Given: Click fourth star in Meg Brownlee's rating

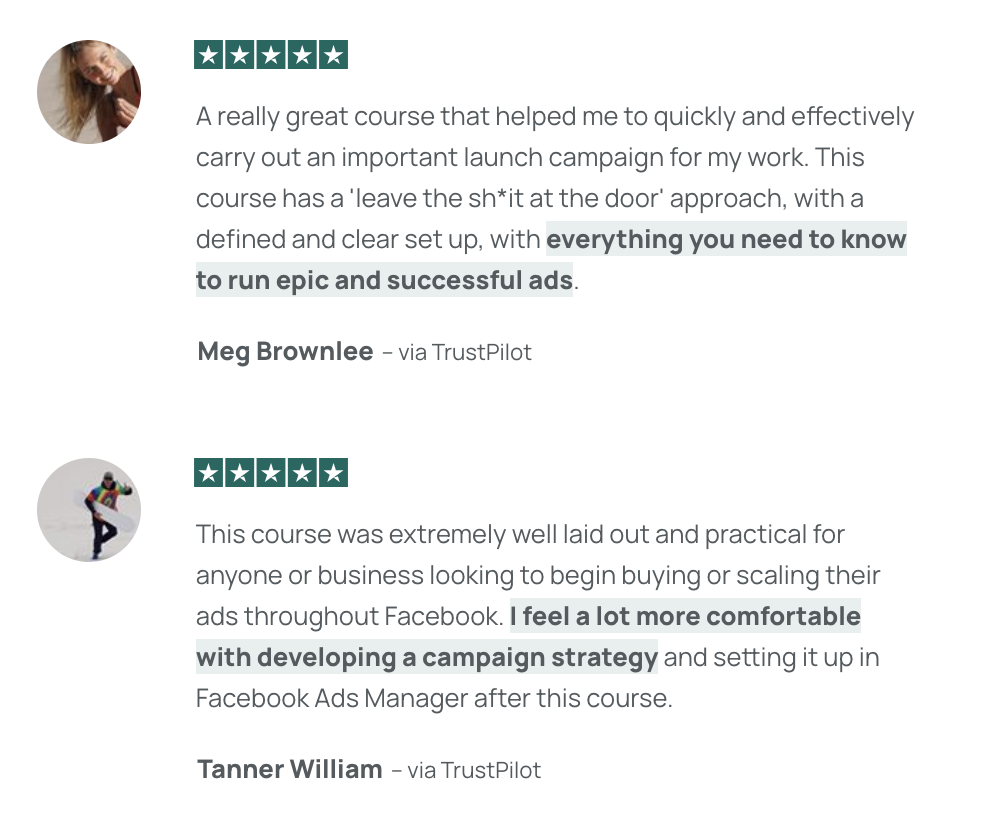Looking at the screenshot, I should point(302,55).
